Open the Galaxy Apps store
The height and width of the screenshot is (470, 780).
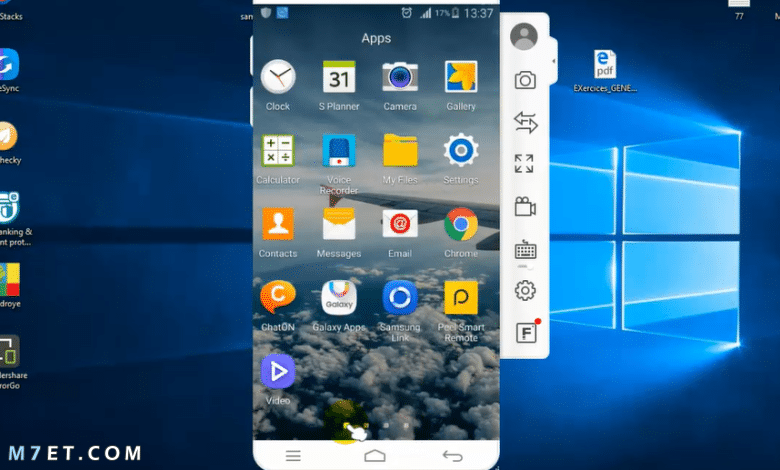[339, 297]
